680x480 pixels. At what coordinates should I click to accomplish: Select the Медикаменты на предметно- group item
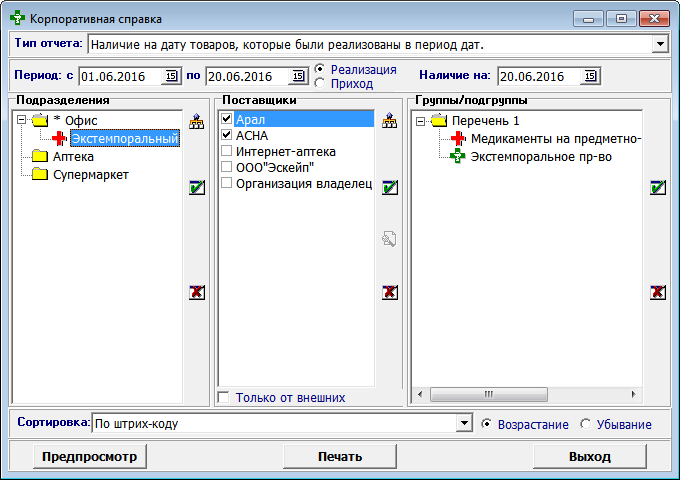tap(556, 139)
